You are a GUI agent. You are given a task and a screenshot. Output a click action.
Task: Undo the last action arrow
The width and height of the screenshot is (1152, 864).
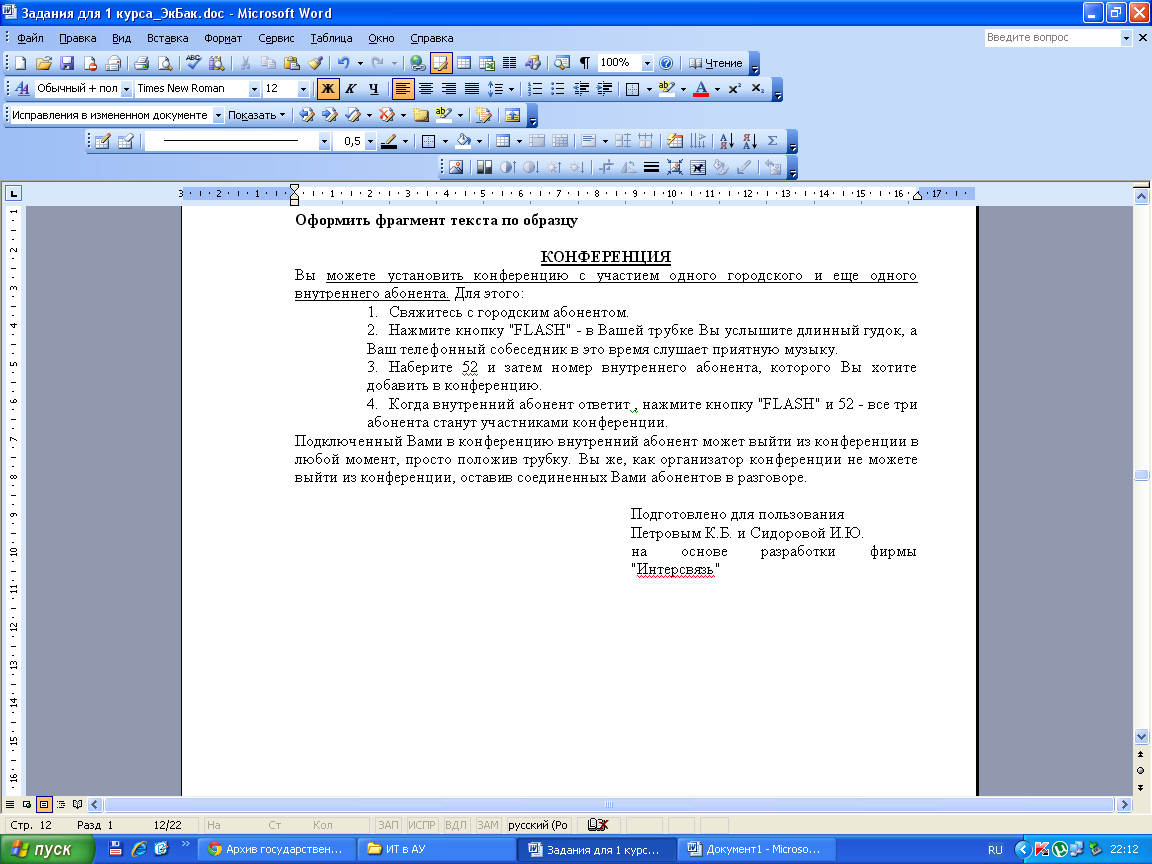(343, 63)
